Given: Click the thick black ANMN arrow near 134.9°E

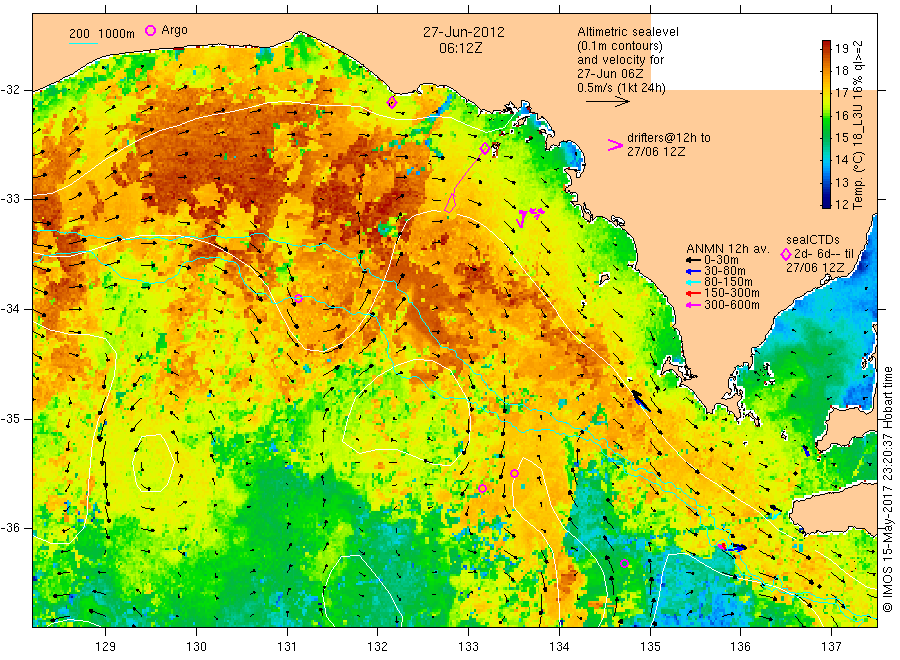Looking at the screenshot, I should coord(641,400).
